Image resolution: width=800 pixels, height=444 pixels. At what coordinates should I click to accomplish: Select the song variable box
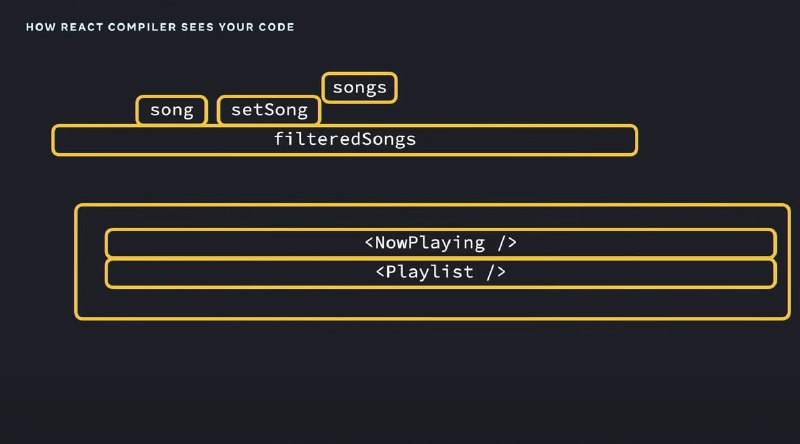tap(172, 110)
